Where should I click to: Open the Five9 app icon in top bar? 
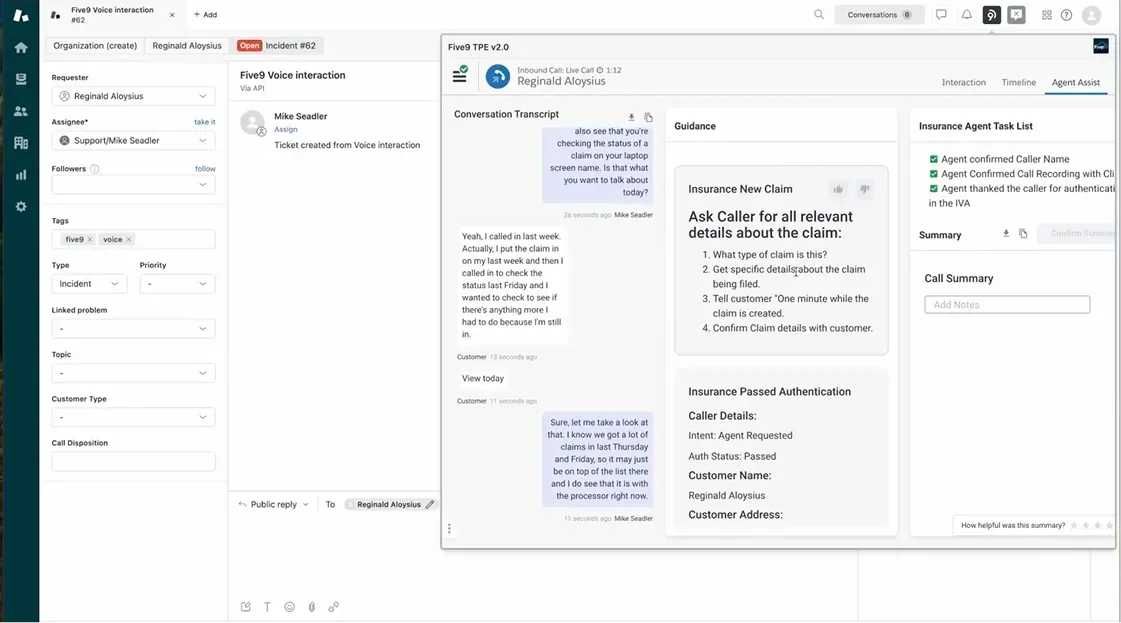pos(991,15)
